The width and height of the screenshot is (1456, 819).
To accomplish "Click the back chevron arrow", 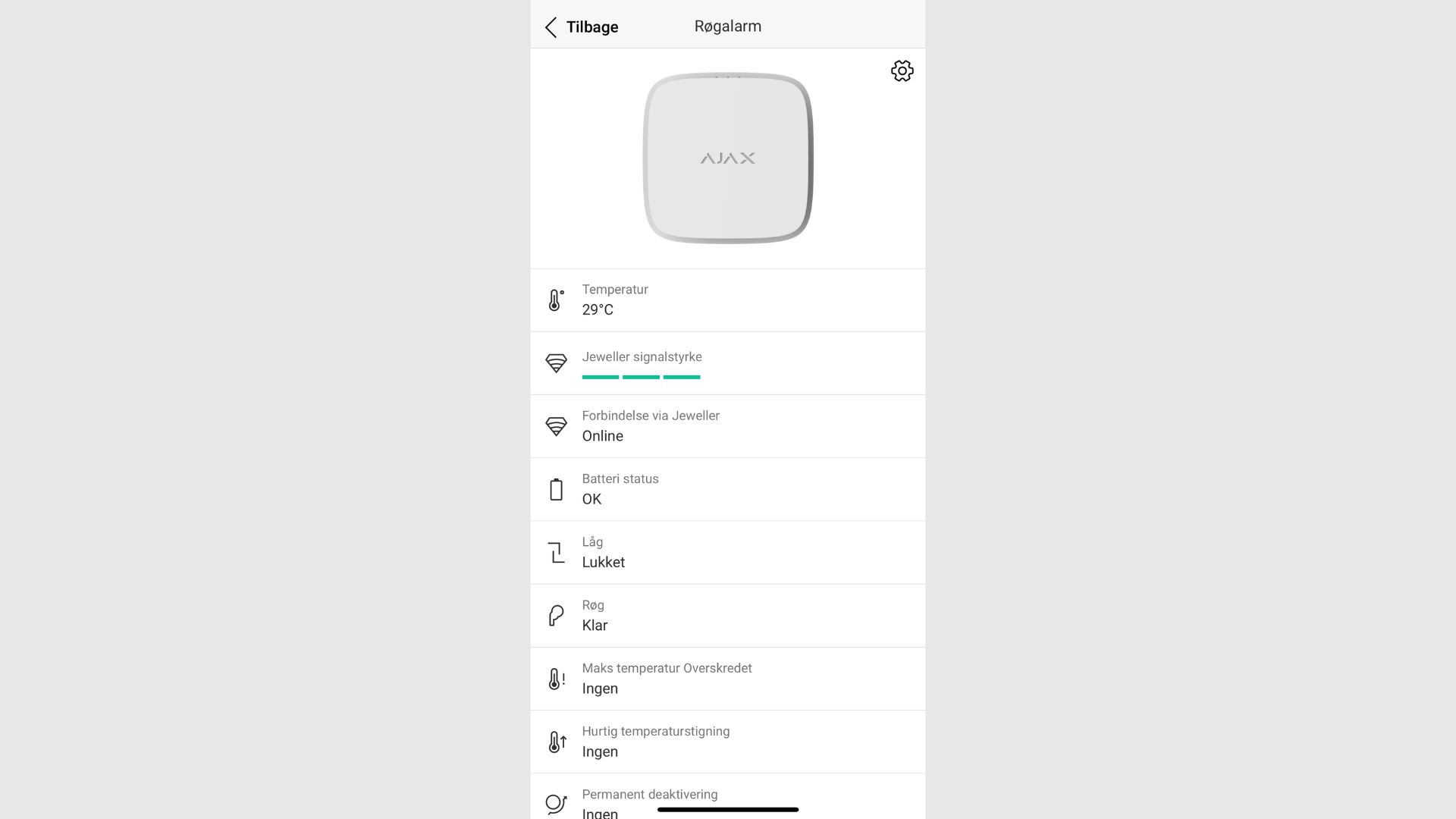I will (551, 27).
